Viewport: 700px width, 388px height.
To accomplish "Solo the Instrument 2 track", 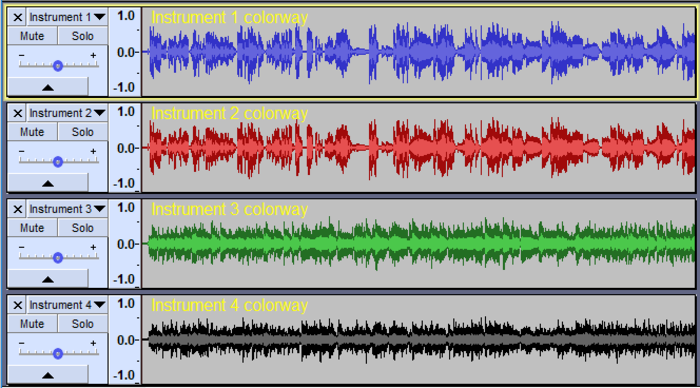I will click(83, 132).
